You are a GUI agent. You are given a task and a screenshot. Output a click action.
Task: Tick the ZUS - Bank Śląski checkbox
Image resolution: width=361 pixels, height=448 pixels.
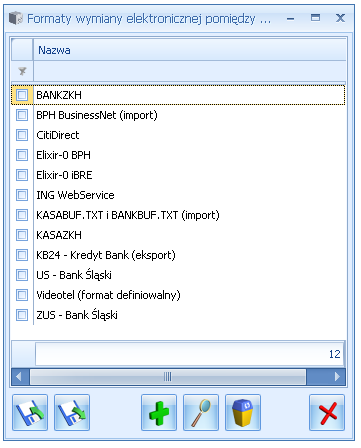[x=22, y=315]
